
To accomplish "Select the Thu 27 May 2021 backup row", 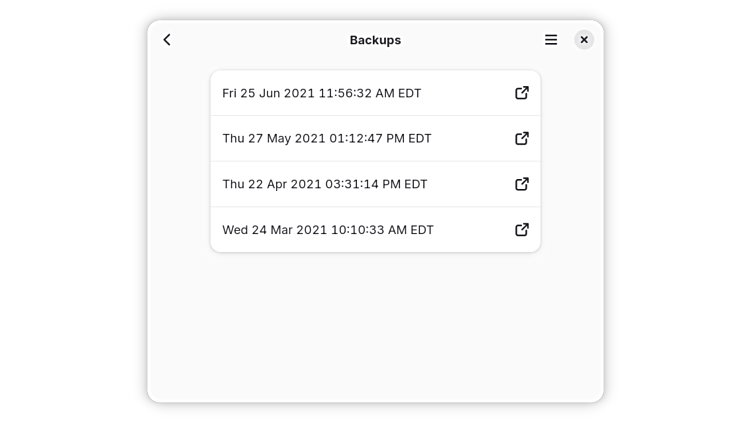I will [x=360, y=139].
